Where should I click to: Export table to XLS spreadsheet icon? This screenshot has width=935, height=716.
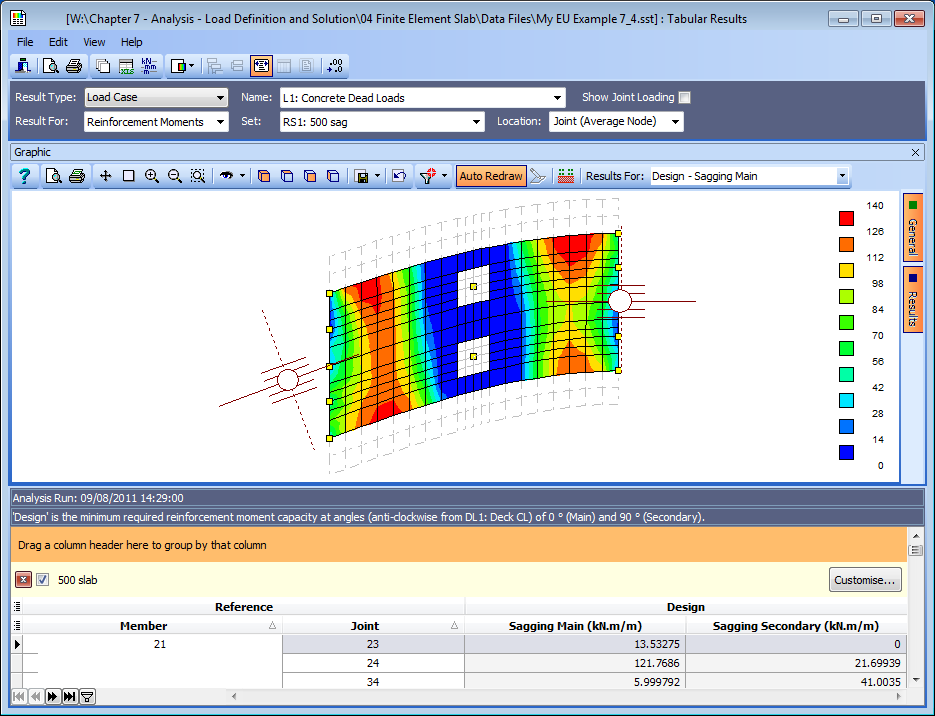126,66
